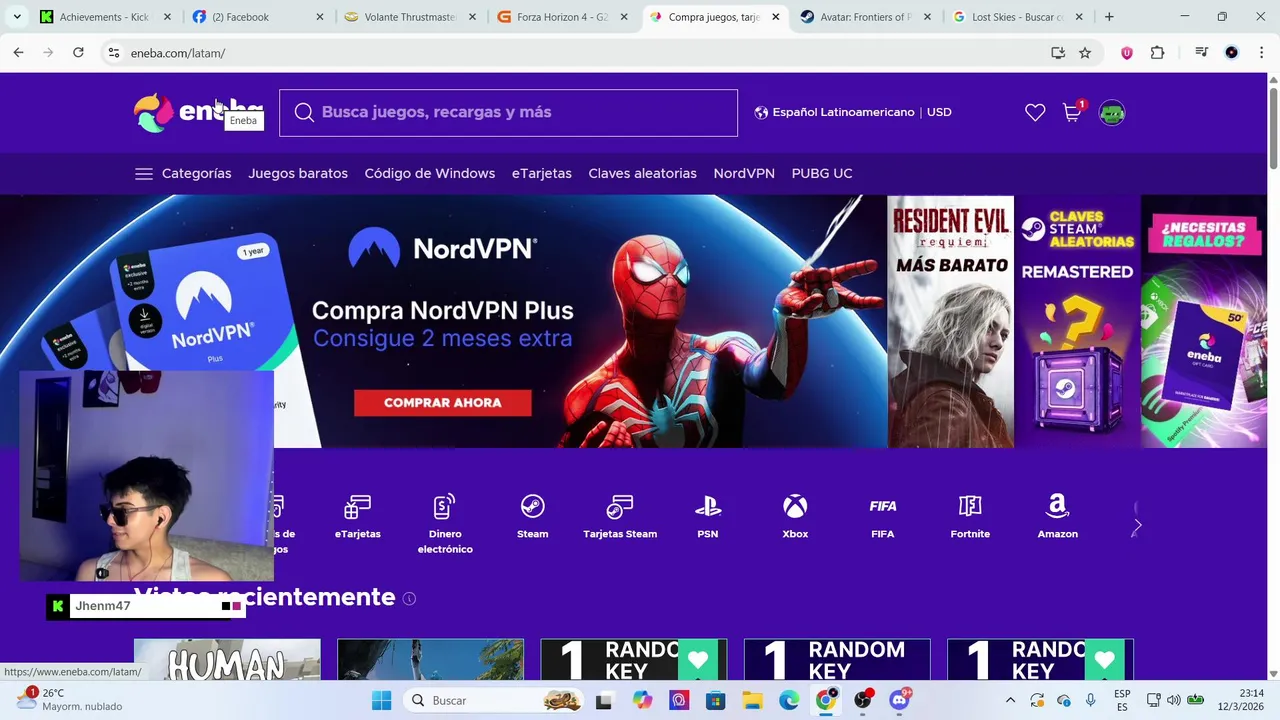The image size is (1280, 720).
Task: Open the weather widget showing 26°C
Action: coord(70,700)
